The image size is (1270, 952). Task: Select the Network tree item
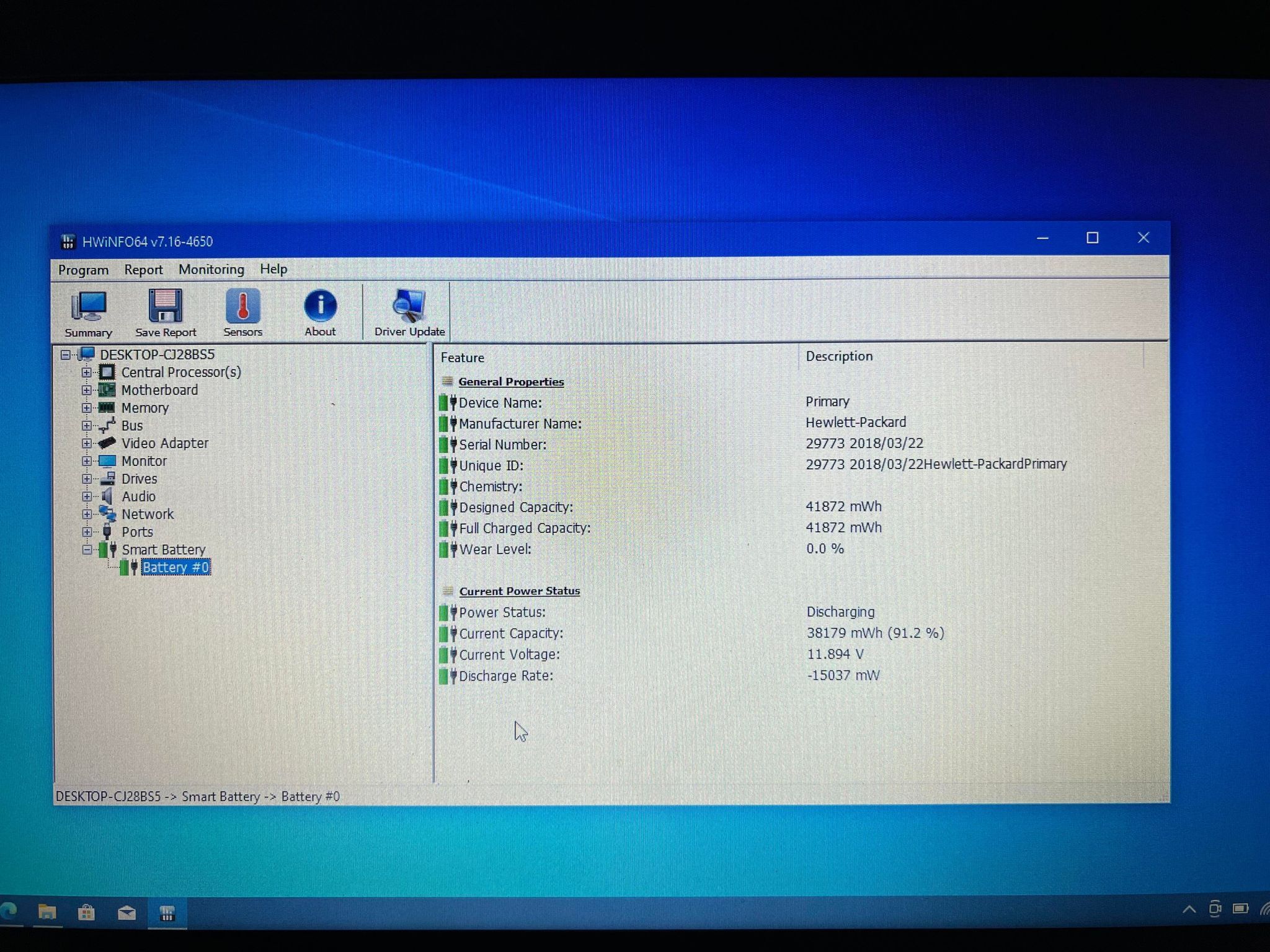coord(148,514)
